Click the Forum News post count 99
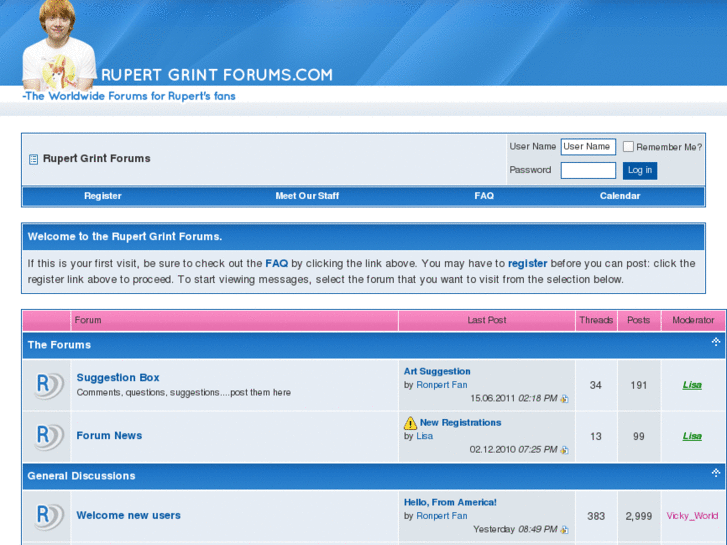 pos(638,436)
